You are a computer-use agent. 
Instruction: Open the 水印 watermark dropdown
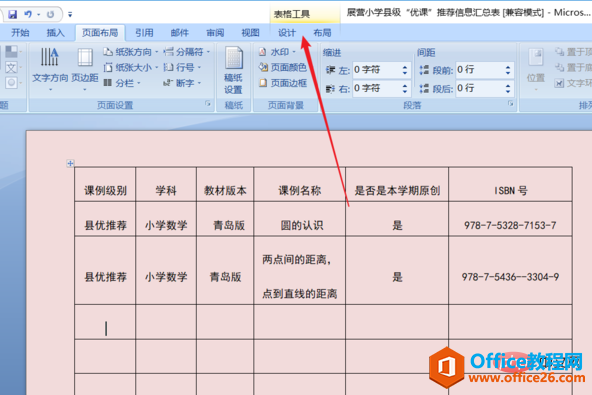click(x=278, y=52)
